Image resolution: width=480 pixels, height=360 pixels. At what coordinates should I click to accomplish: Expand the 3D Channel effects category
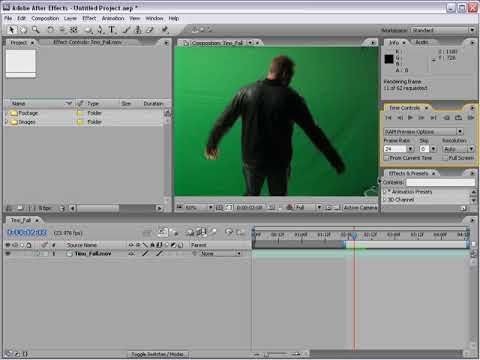pos(385,200)
